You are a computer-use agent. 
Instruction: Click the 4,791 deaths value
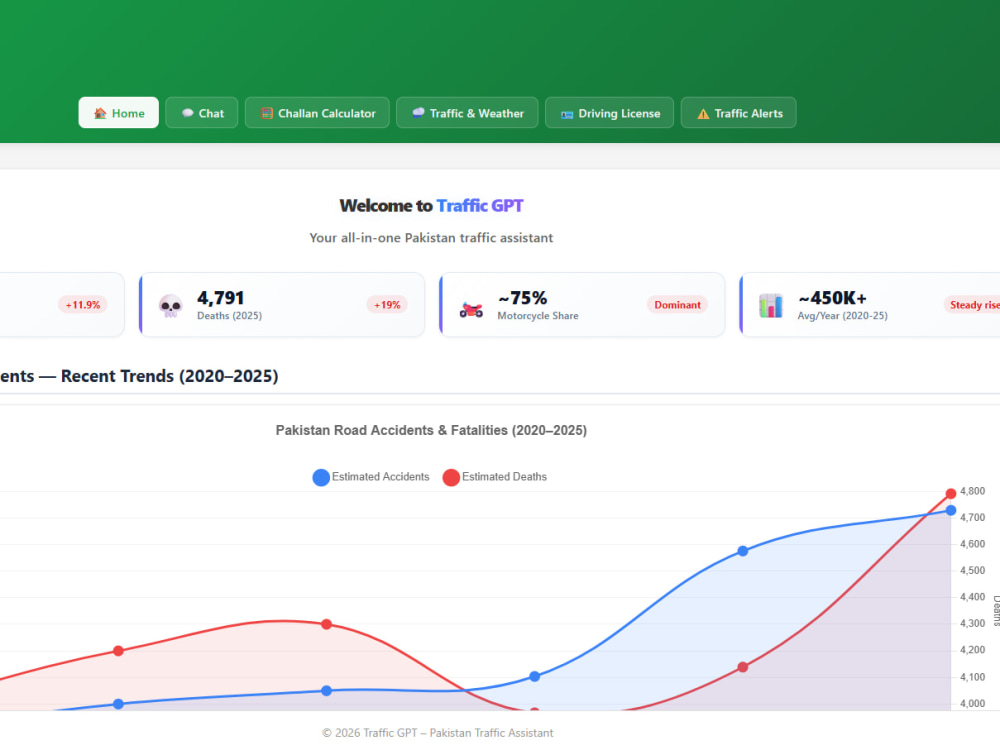(221, 298)
